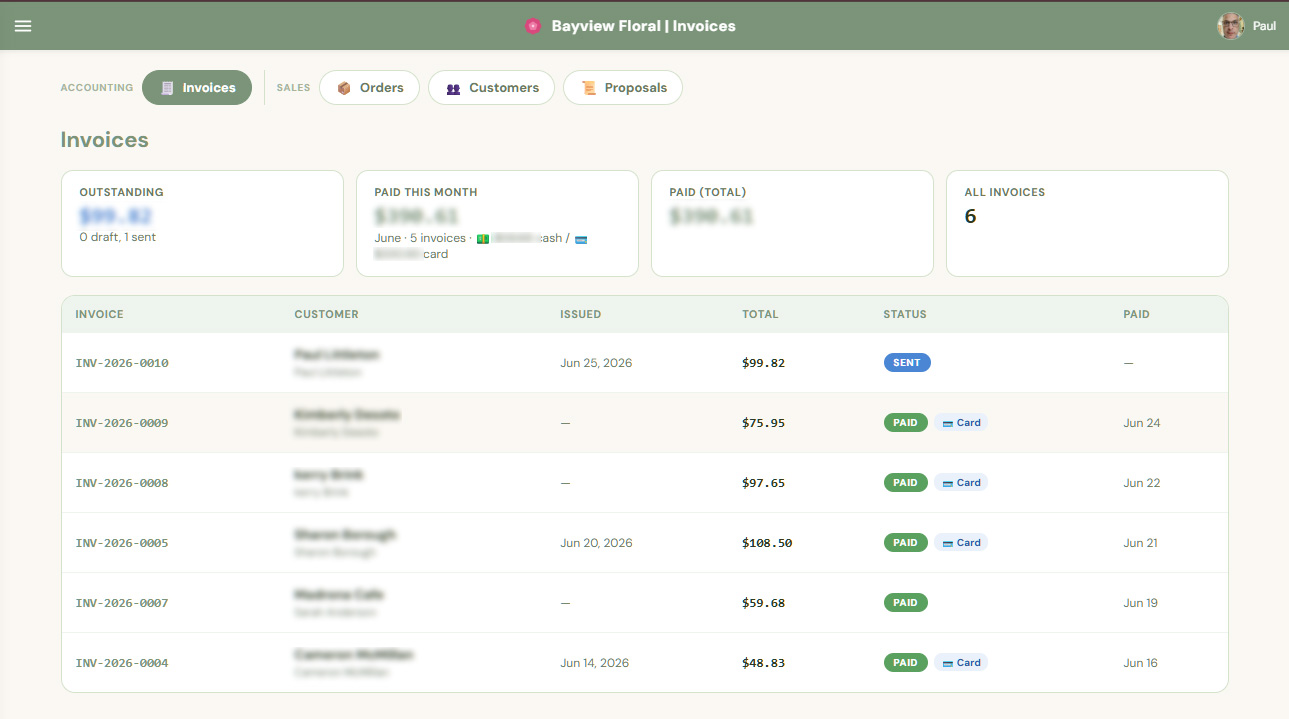The width and height of the screenshot is (1289, 719).
Task: Select the Outstanding summary card
Action: 203,223
